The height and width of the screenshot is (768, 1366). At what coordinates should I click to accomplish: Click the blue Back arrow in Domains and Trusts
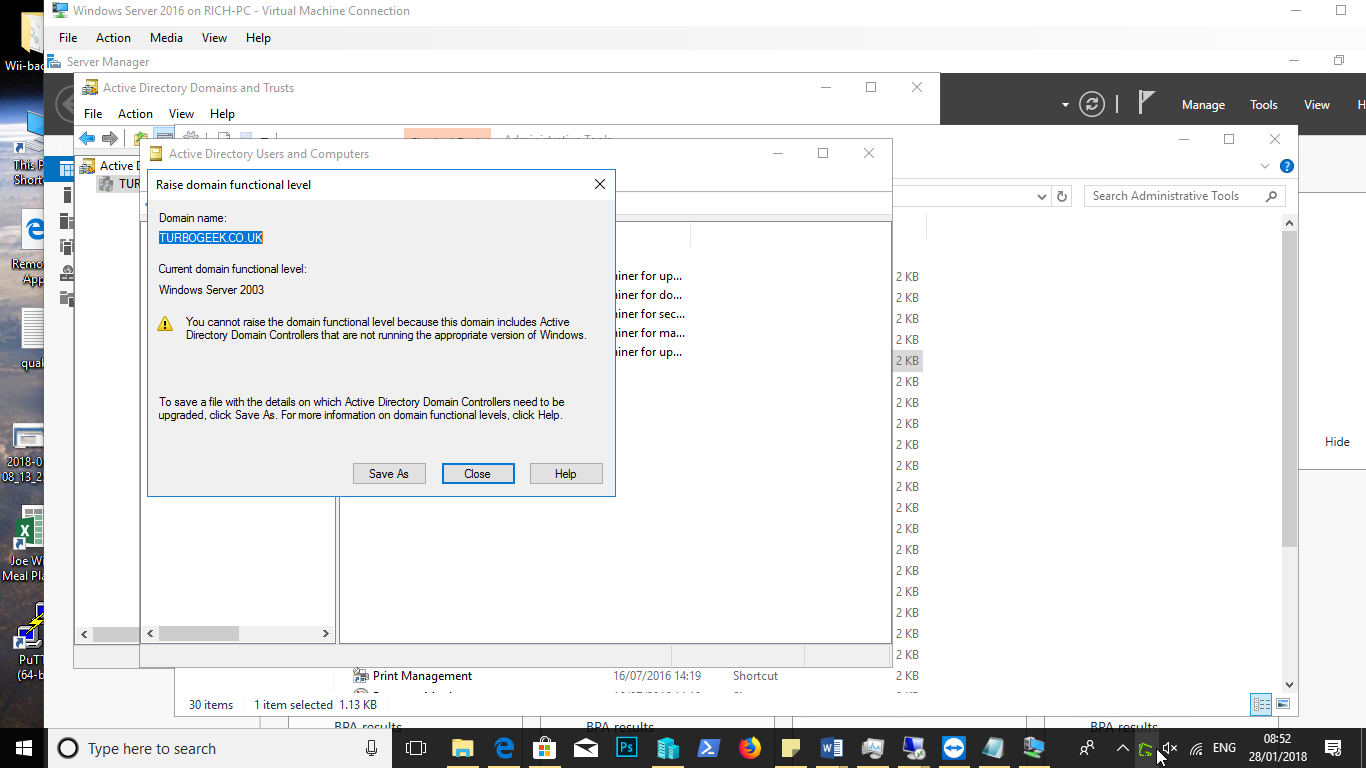click(87, 138)
